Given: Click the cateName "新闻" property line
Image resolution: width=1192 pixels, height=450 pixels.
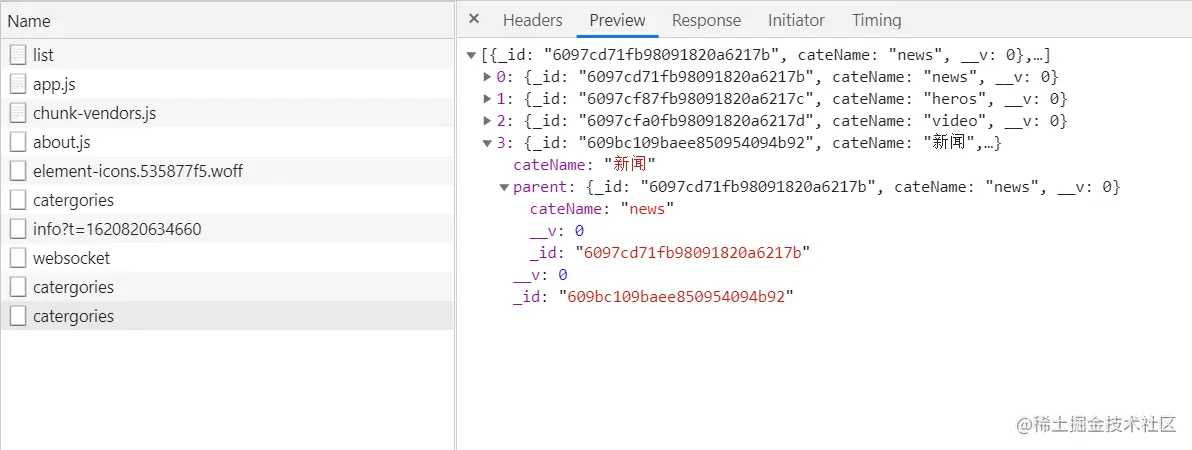Looking at the screenshot, I should [584, 166].
